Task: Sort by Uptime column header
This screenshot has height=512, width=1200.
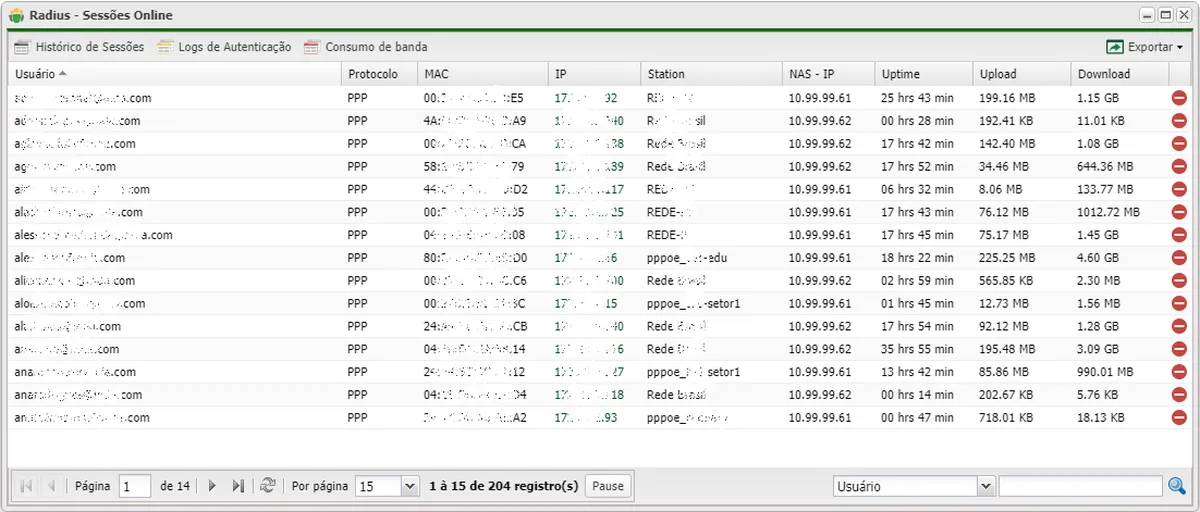Action: pos(923,74)
